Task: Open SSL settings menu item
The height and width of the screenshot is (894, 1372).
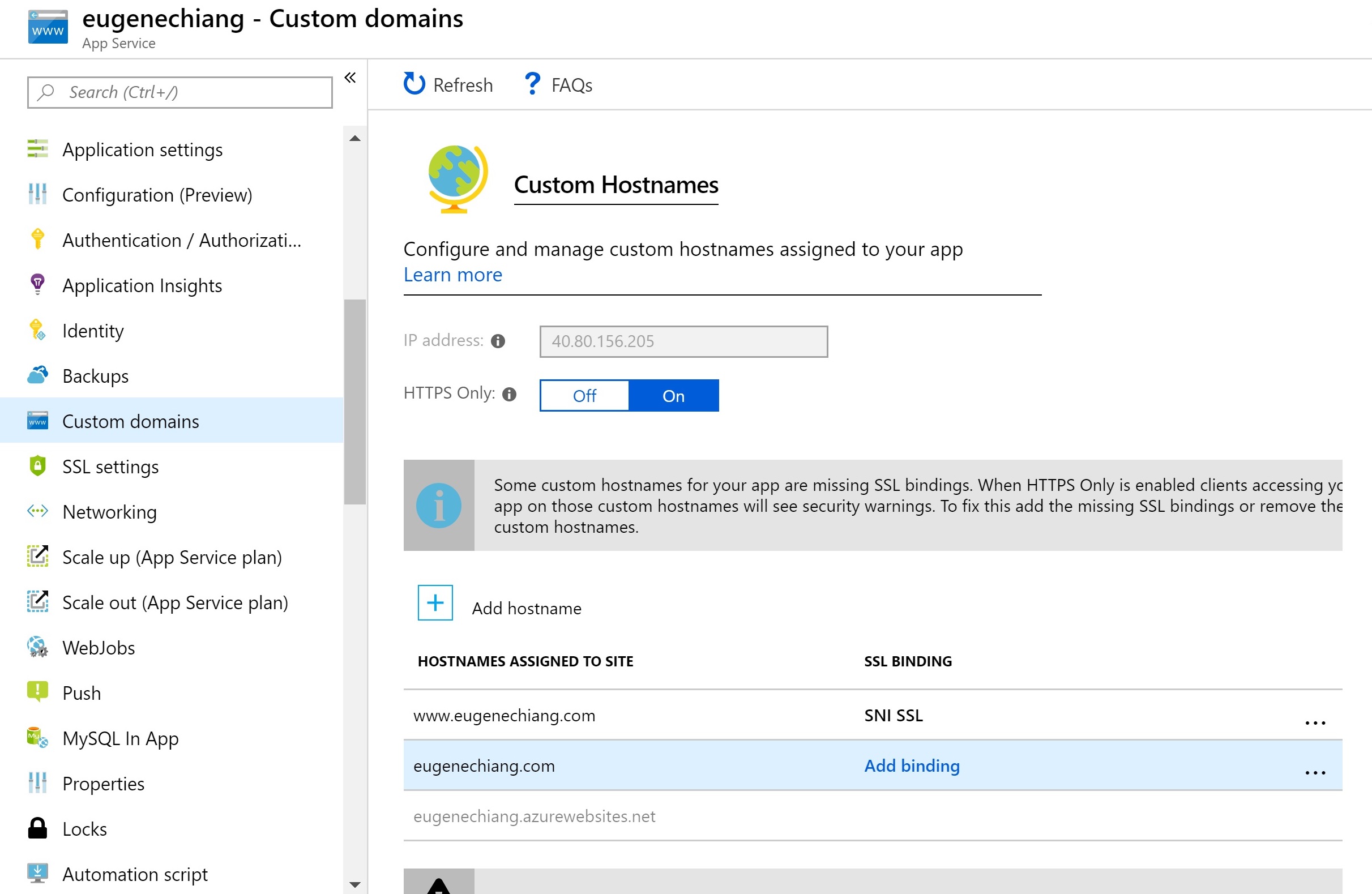Action: [172, 467]
